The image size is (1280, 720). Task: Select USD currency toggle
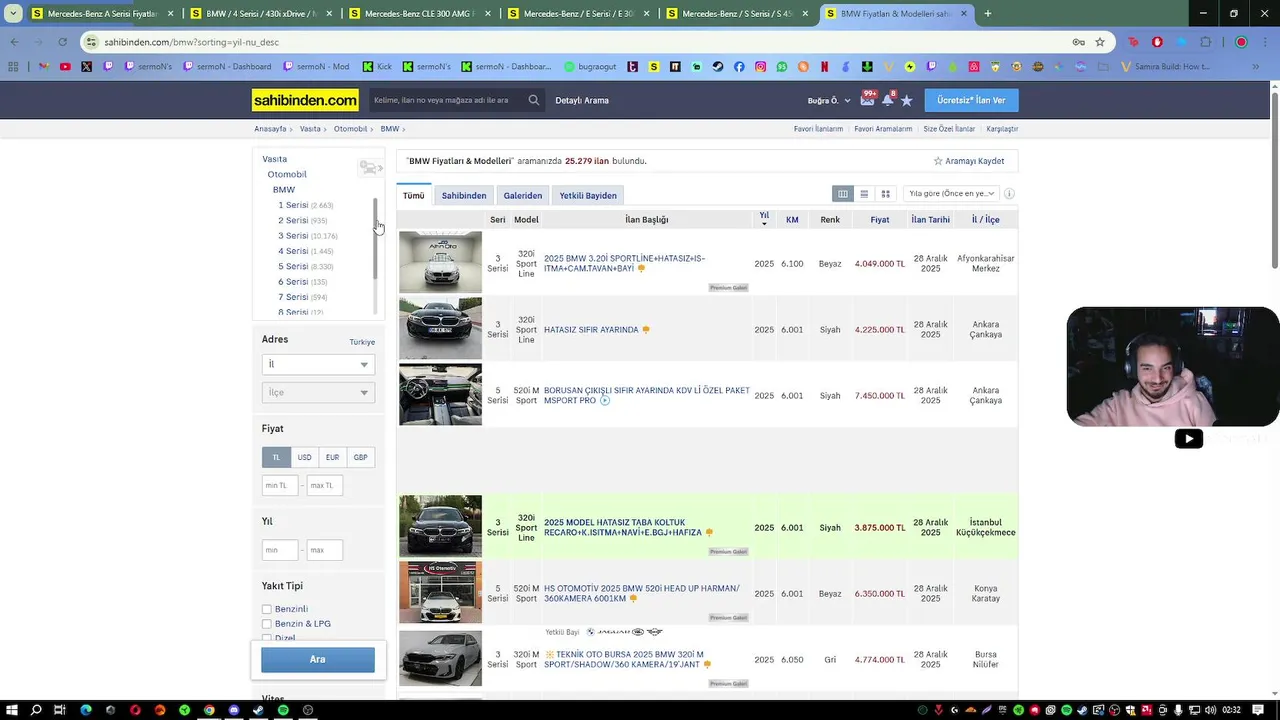pyautogui.click(x=304, y=457)
